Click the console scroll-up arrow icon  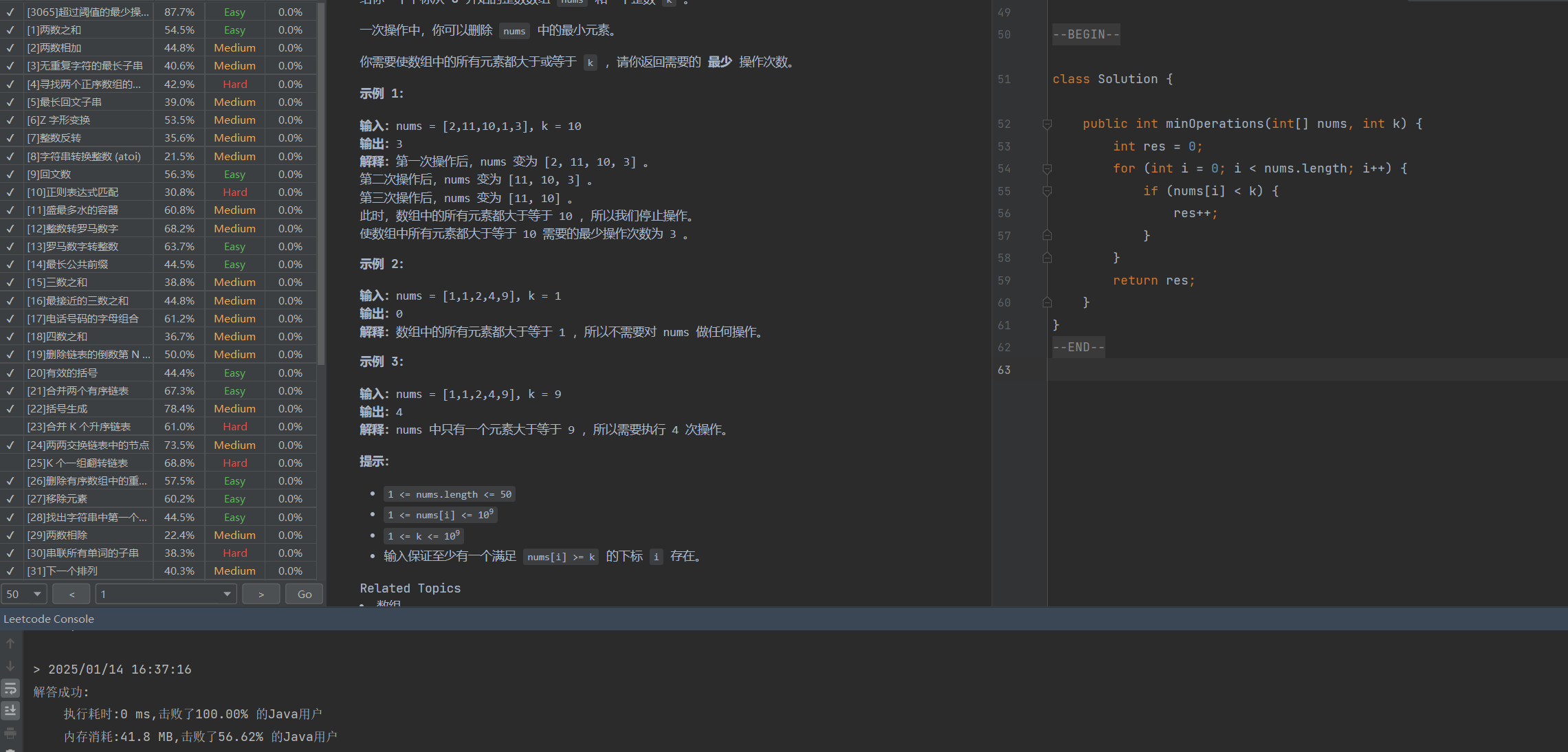(10, 643)
